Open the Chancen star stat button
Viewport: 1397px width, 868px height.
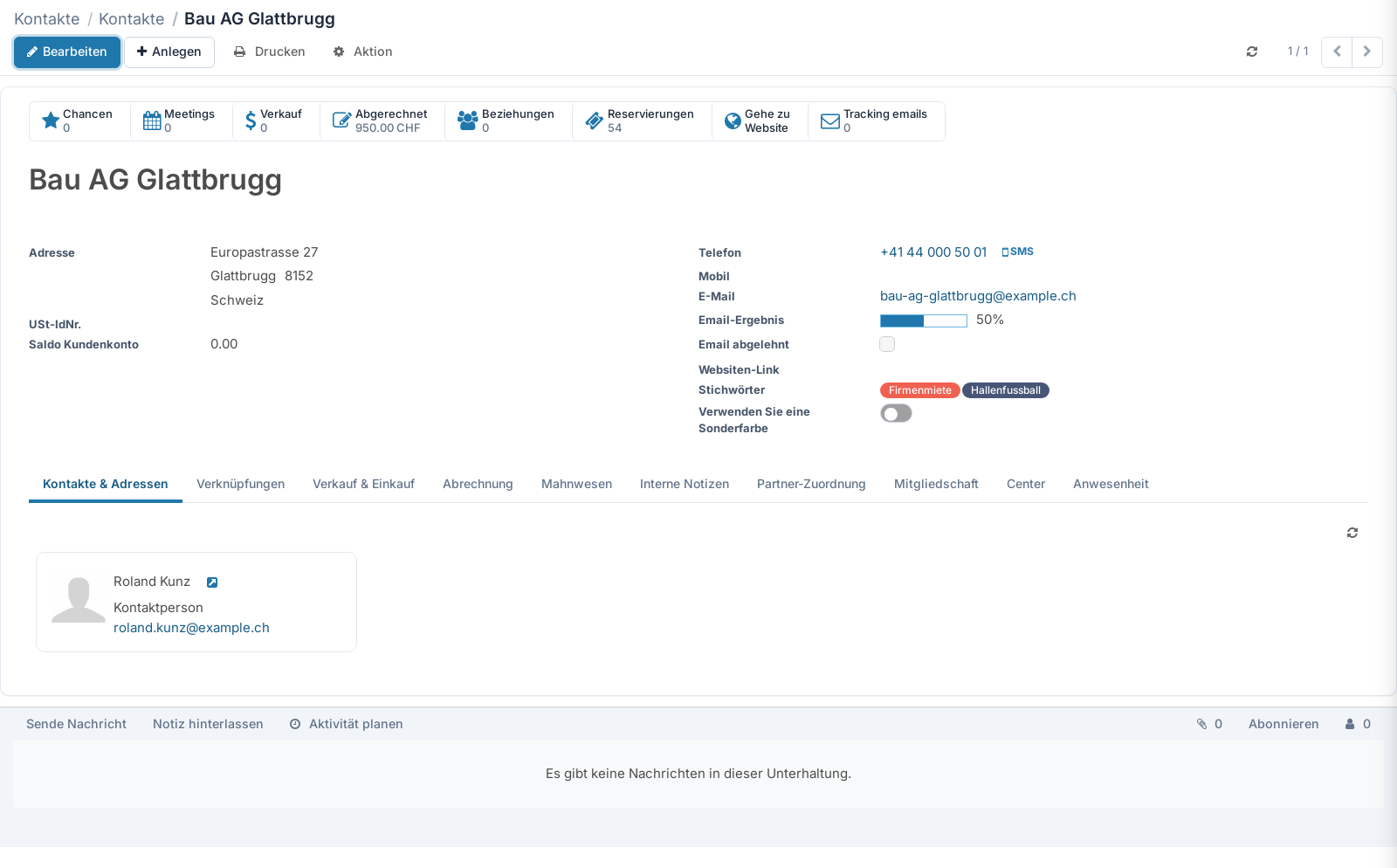[x=79, y=121]
